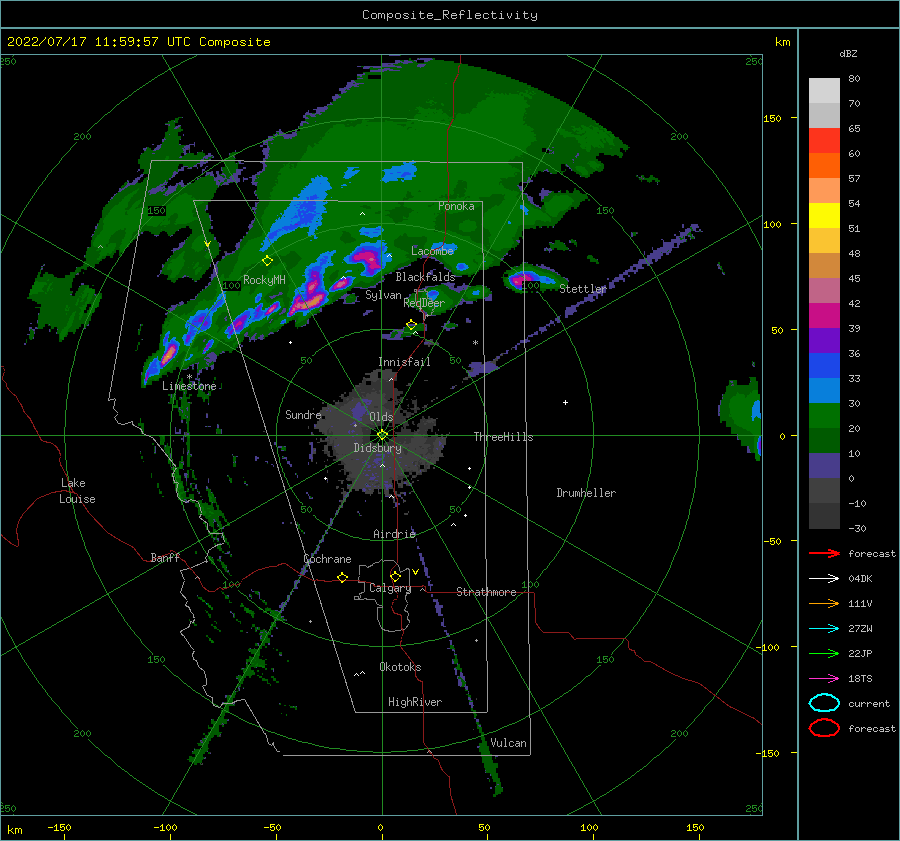Click the white 04DK arrow icon

coord(824,579)
